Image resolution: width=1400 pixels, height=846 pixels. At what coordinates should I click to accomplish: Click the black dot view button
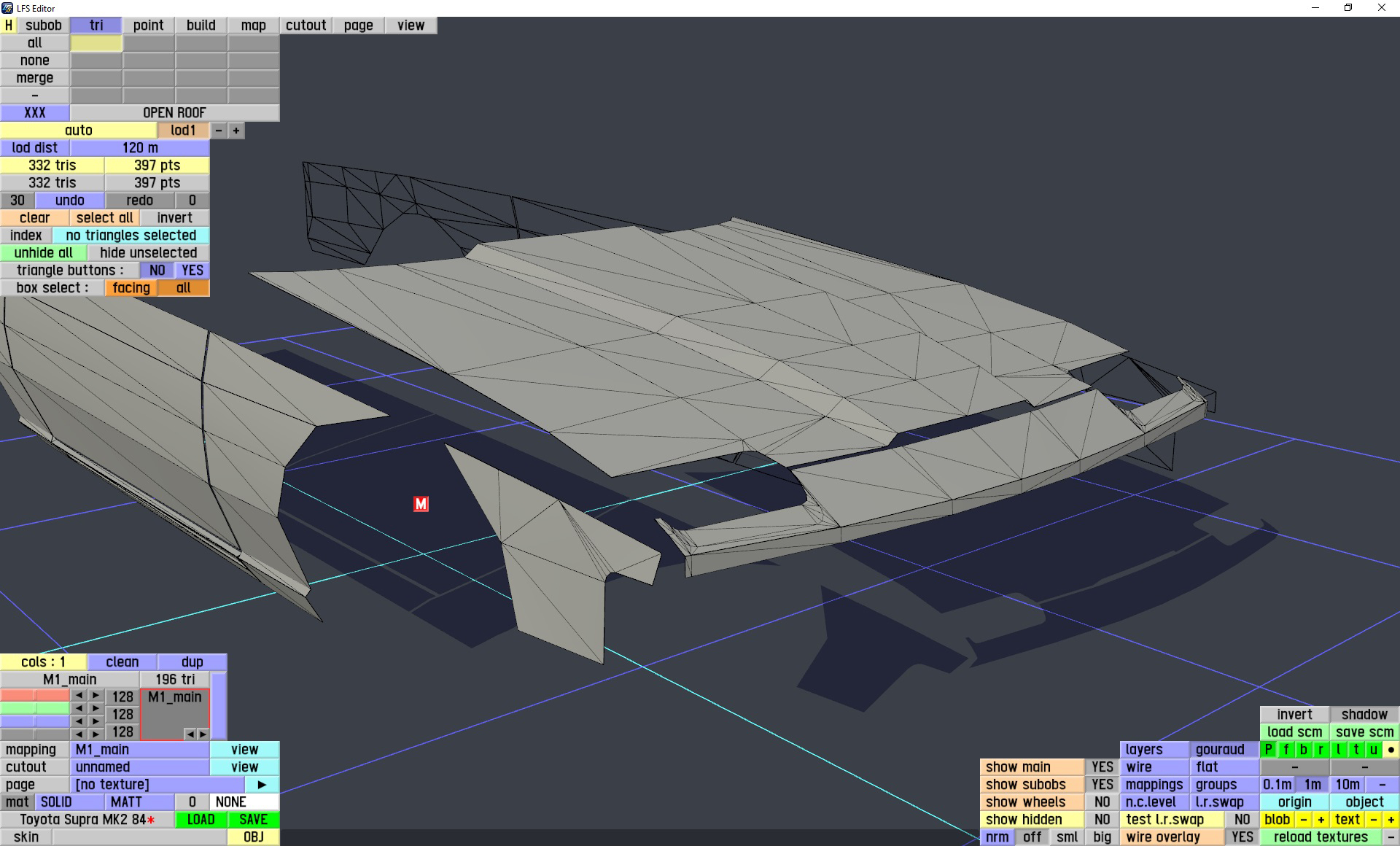click(1391, 749)
